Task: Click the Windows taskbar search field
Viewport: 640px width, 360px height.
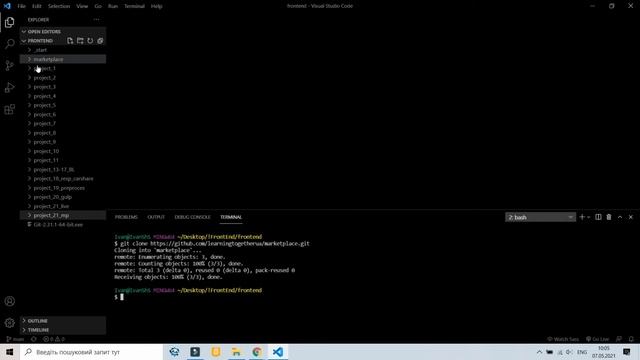Action: click(x=91, y=352)
